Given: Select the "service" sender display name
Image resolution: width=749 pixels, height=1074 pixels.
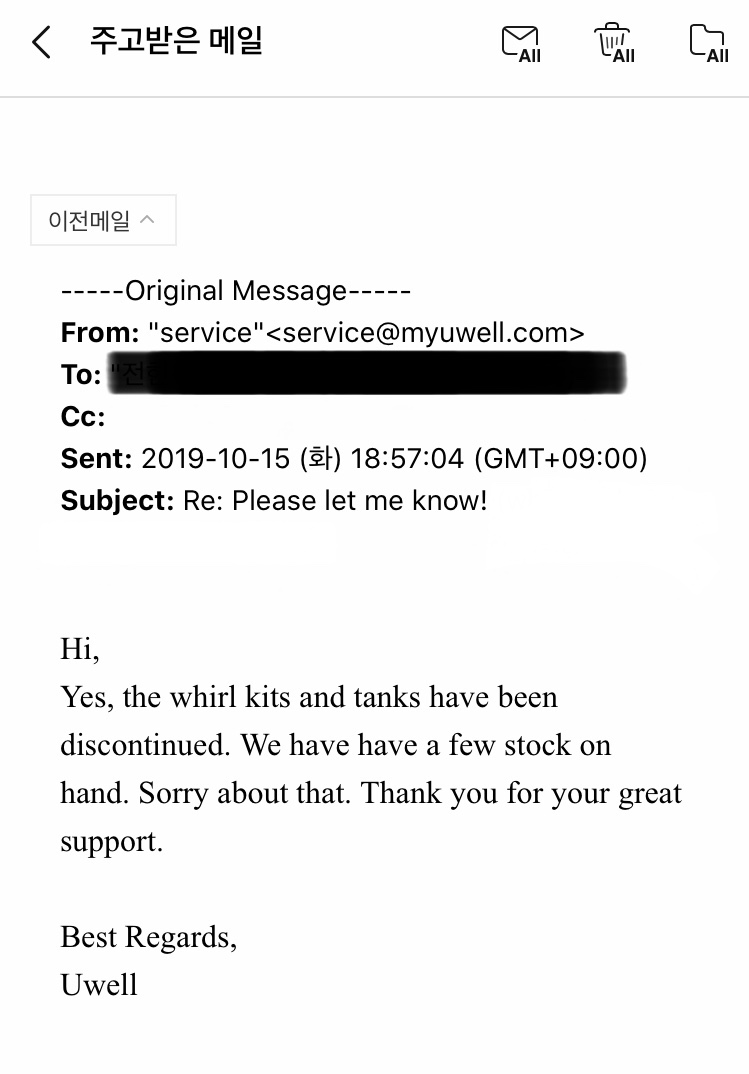Looking at the screenshot, I should [x=206, y=333].
